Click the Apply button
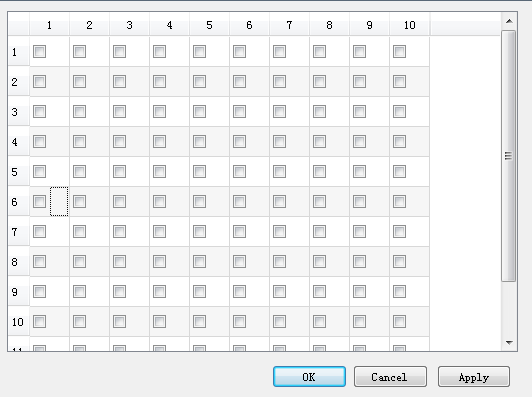Screen dimensions: 532x397 coord(474,377)
